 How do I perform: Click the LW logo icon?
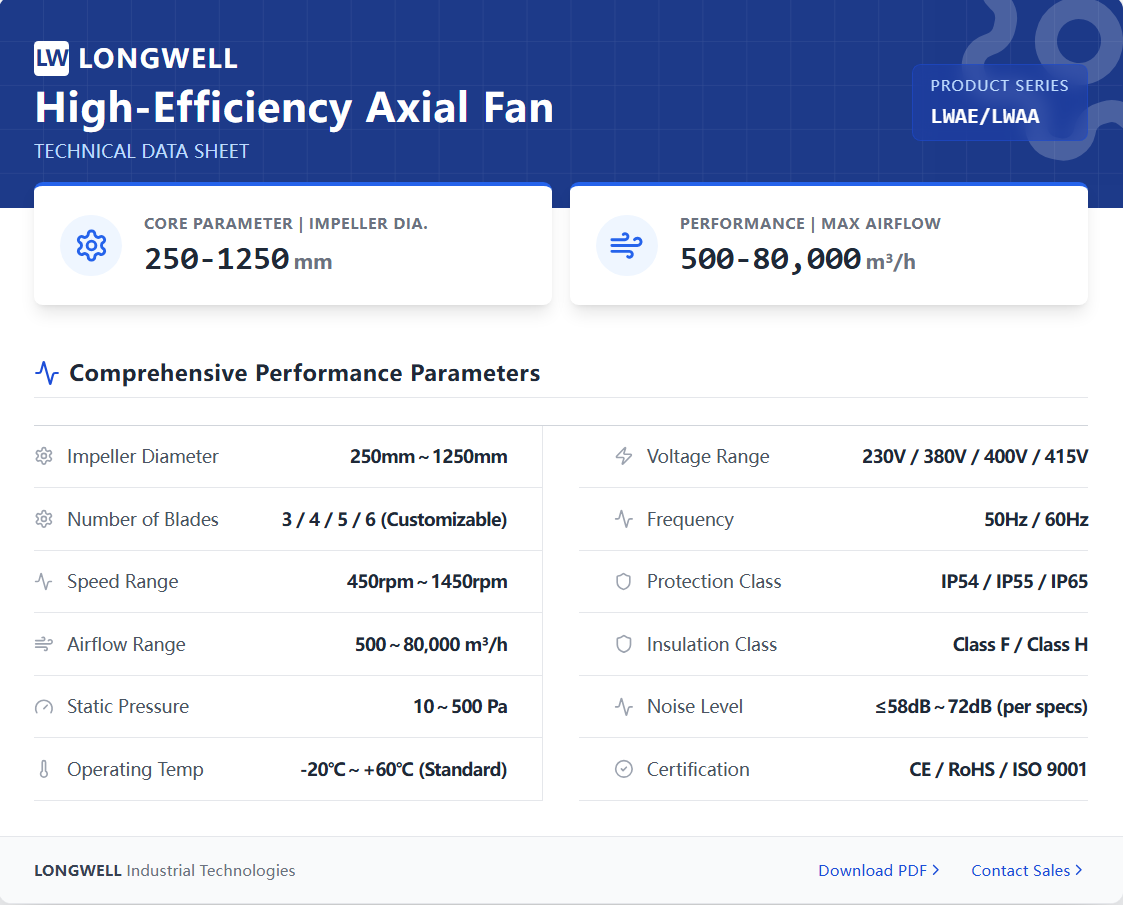(51, 58)
